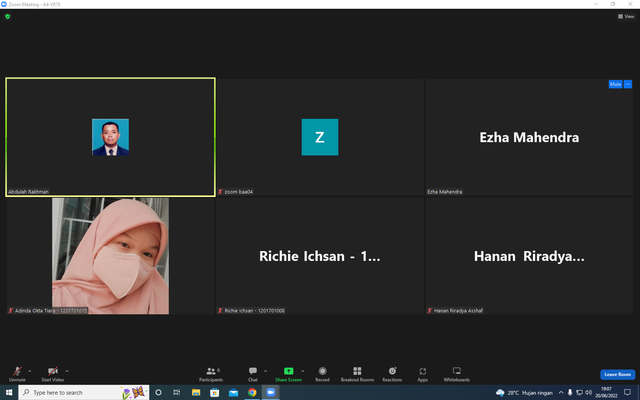Open the Chat panel
Viewport: 640px width, 400px height.
coord(253,374)
